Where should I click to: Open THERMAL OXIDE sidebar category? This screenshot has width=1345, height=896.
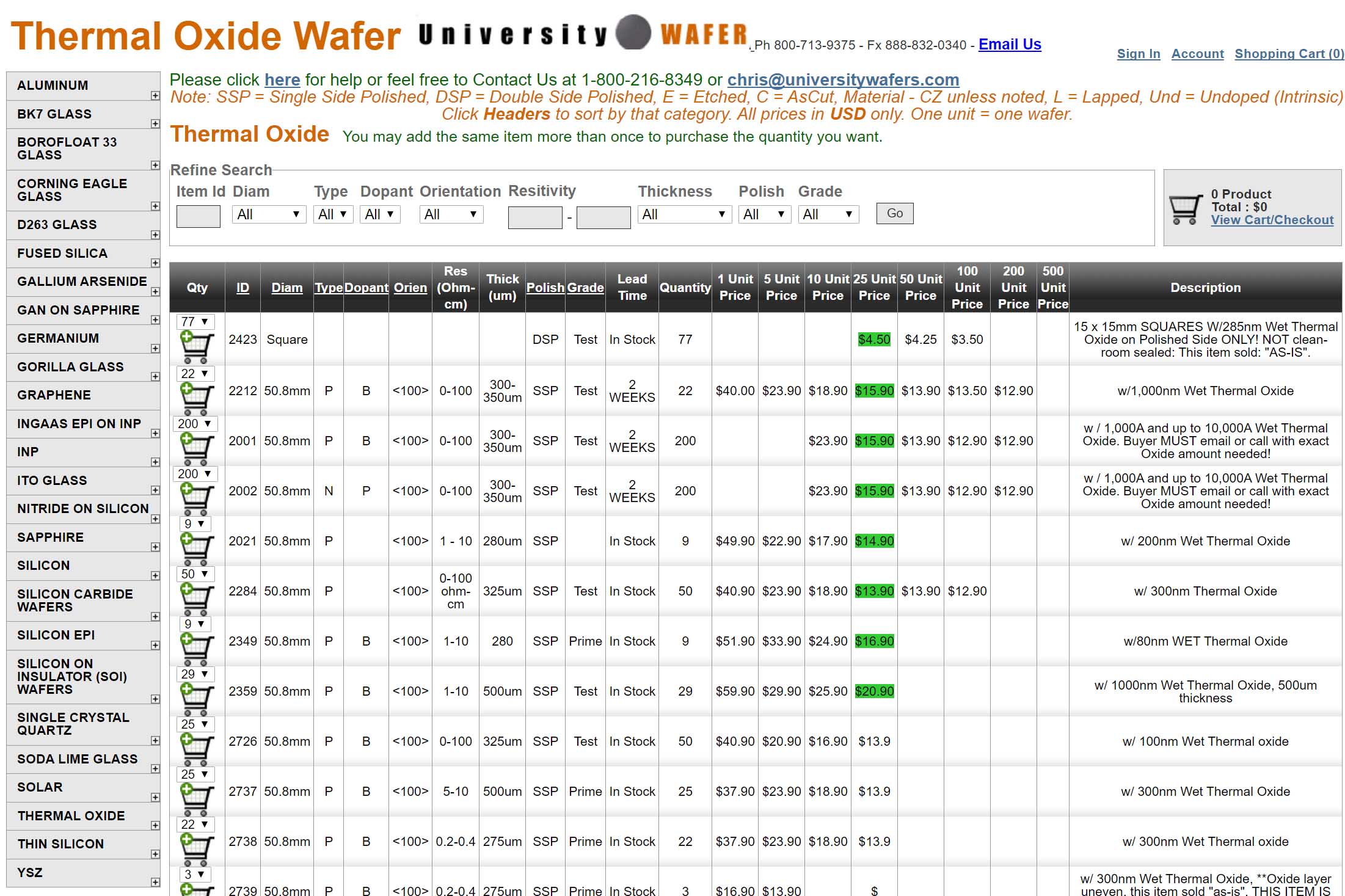pyautogui.click(x=71, y=816)
